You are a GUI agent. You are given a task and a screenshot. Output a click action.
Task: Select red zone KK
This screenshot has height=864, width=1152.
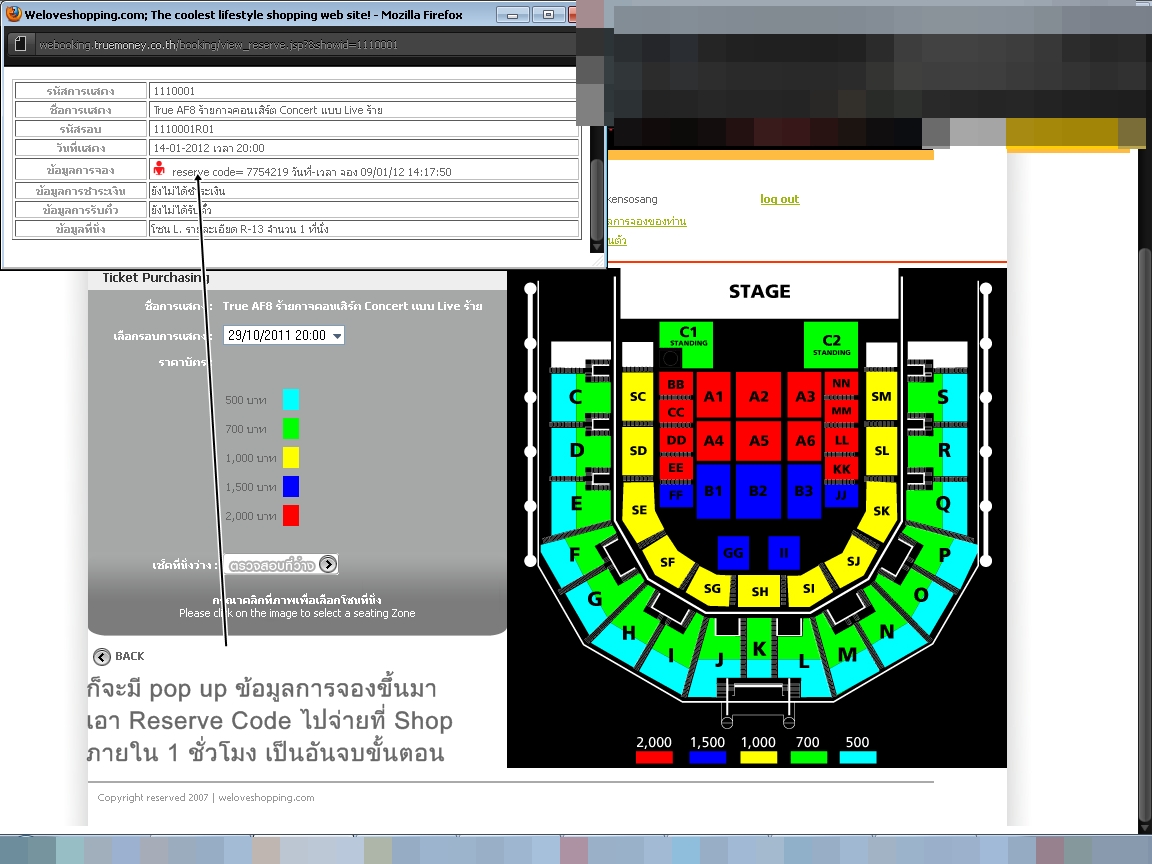pos(841,469)
